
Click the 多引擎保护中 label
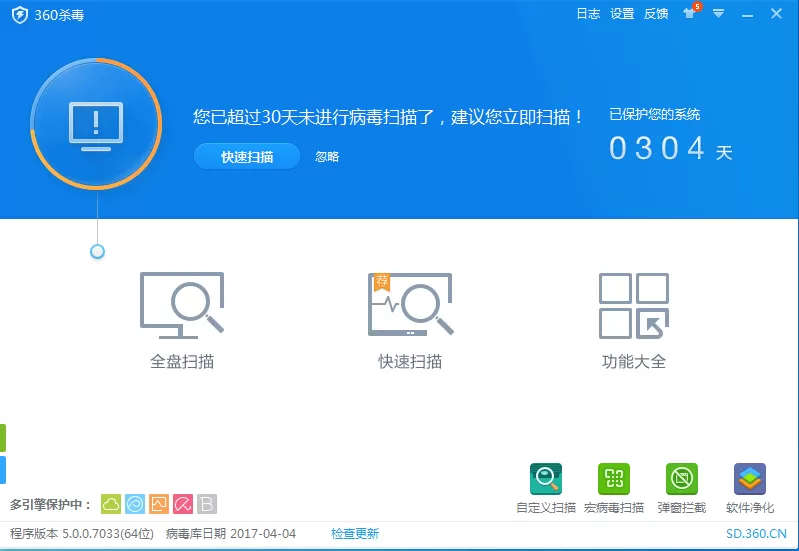coord(51,505)
